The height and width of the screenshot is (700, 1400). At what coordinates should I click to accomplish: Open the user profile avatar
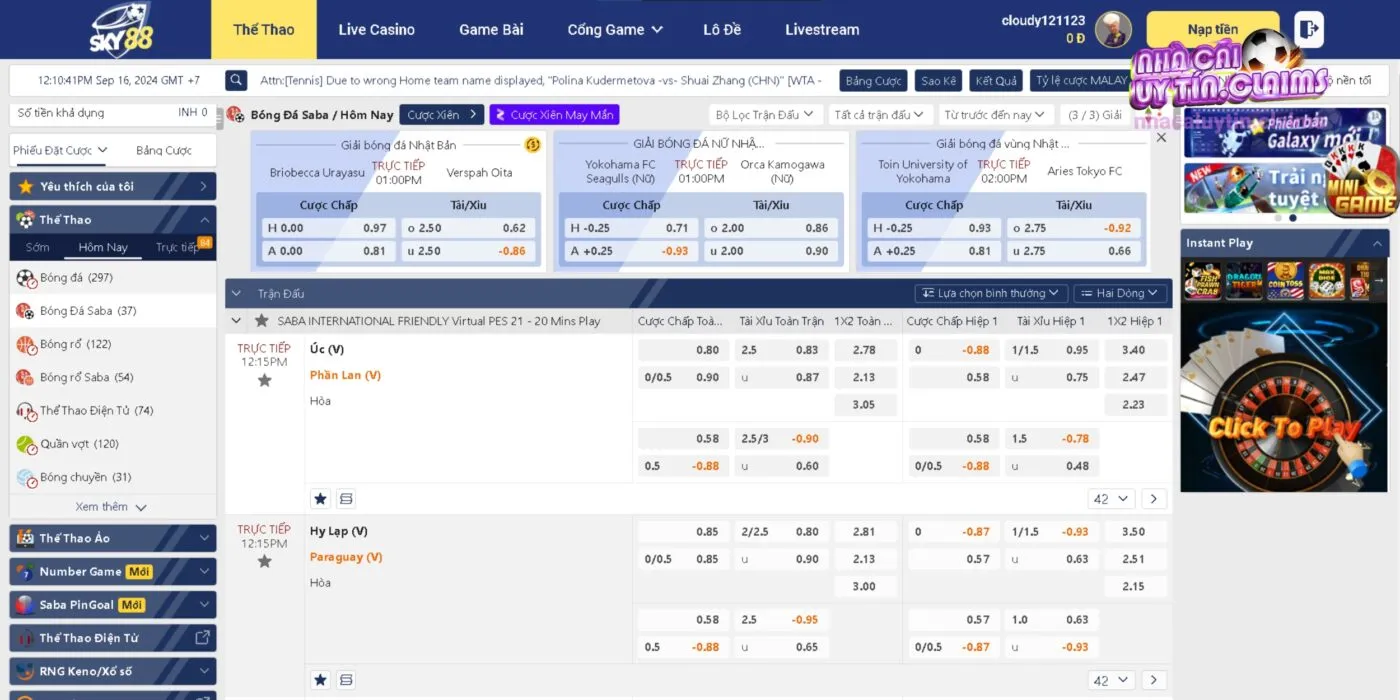coord(1113,30)
